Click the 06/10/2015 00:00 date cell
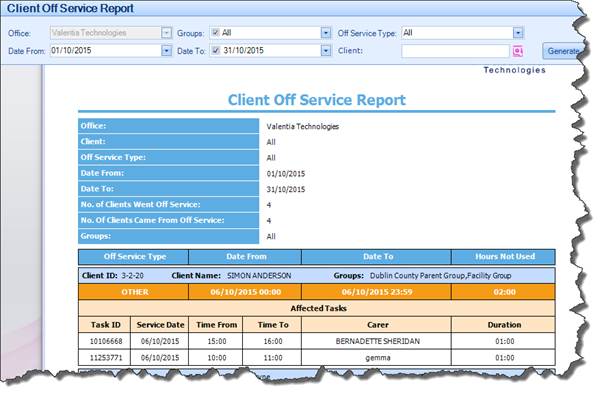Image resolution: width=602 pixels, height=396 pixels. [245, 292]
